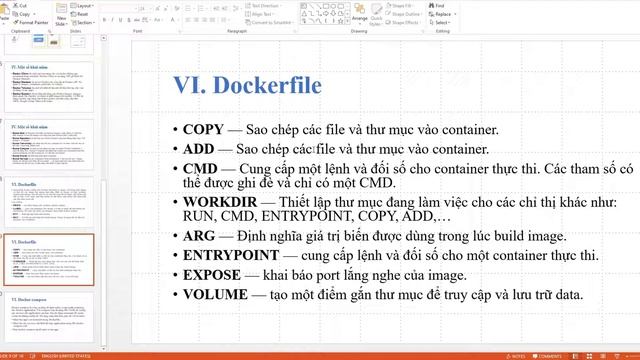Screen dimensions: 640x360
Task: Switch to Slide Sorter view
Action: [589, 356]
